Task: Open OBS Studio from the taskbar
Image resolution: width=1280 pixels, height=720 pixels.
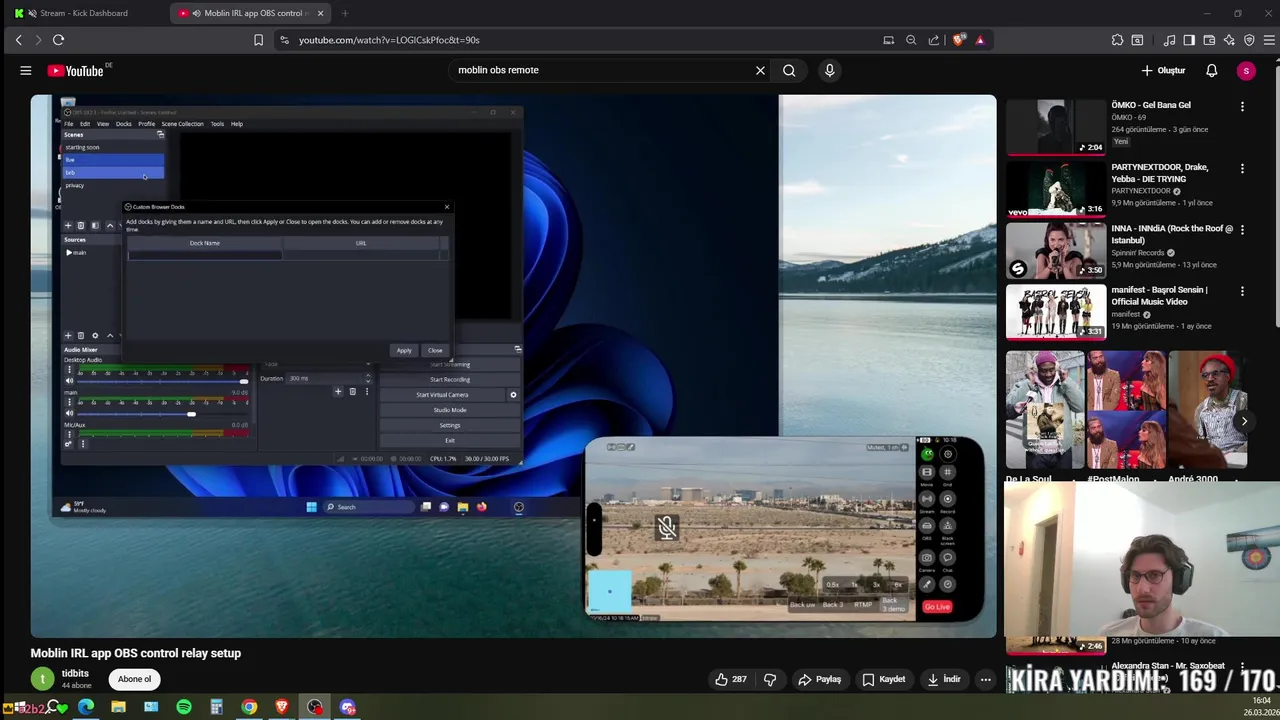Action: coord(315,707)
